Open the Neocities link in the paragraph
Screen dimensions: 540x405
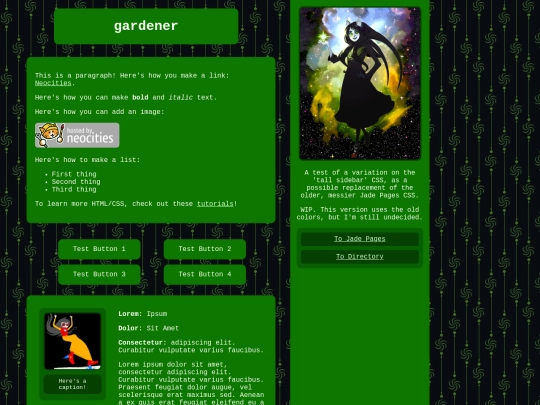click(53, 83)
